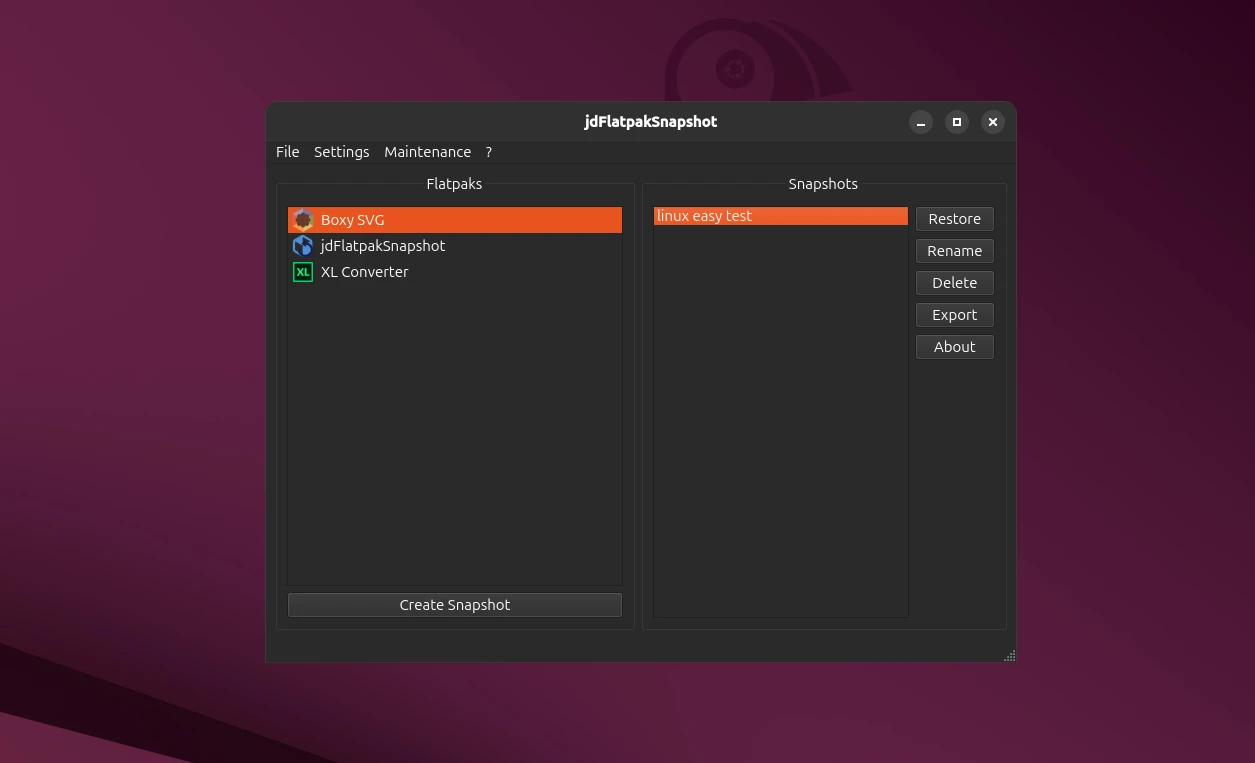Viewport: 1255px width, 763px height.
Task: Select jdFlatpakSnapshot in the Flatpaks list
Action: [383, 246]
